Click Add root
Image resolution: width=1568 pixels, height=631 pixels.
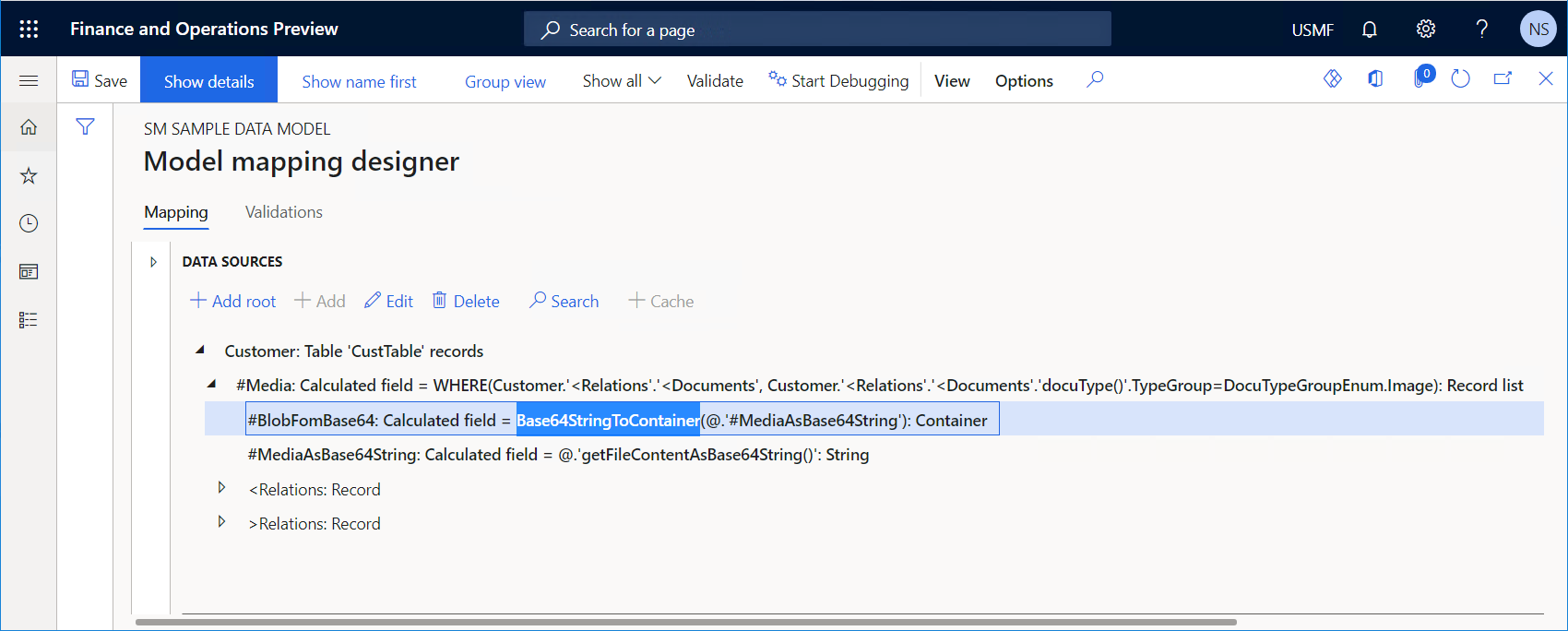tap(233, 301)
